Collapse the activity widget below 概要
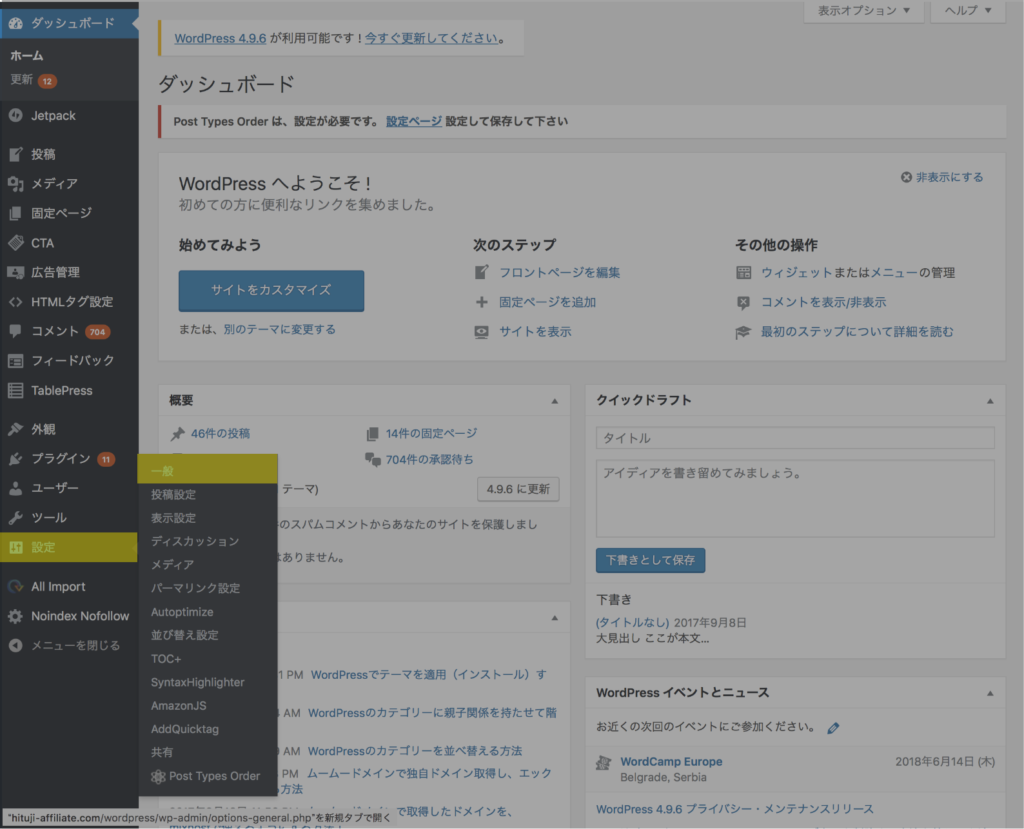This screenshot has height=829, width=1024. click(x=554, y=618)
